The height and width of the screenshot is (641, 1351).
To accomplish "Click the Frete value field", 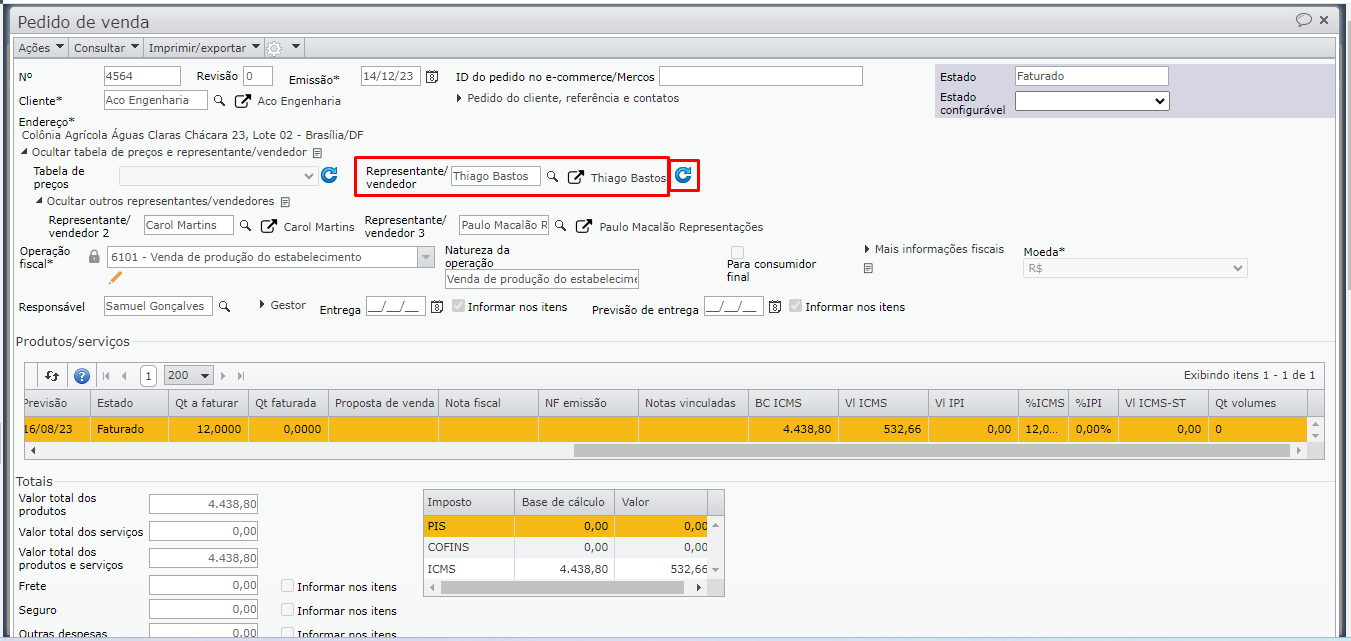I will click(x=203, y=585).
